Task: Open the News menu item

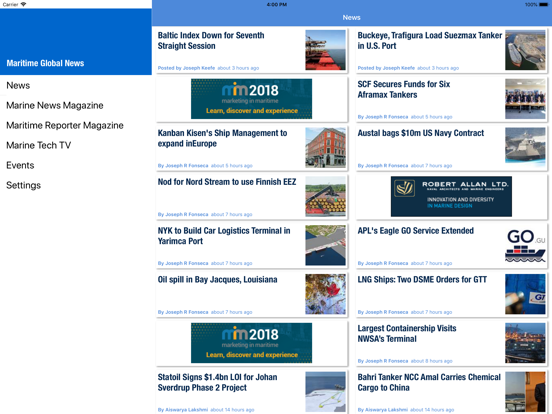Action: pos(76,86)
